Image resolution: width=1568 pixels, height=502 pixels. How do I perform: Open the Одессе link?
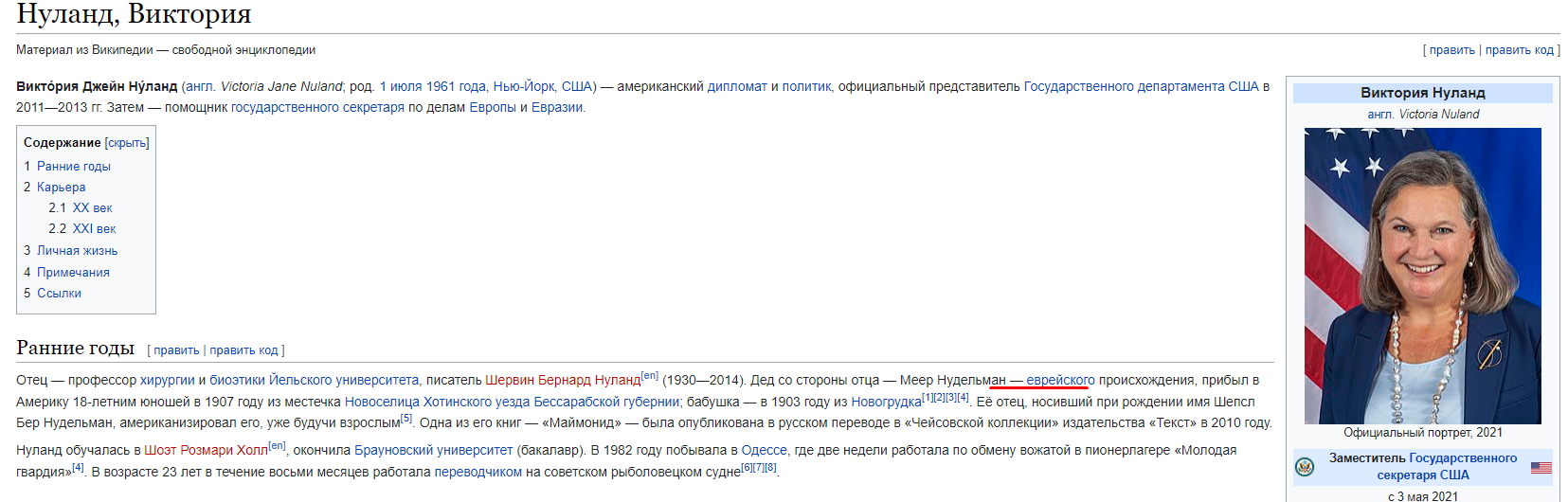point(764,450)
